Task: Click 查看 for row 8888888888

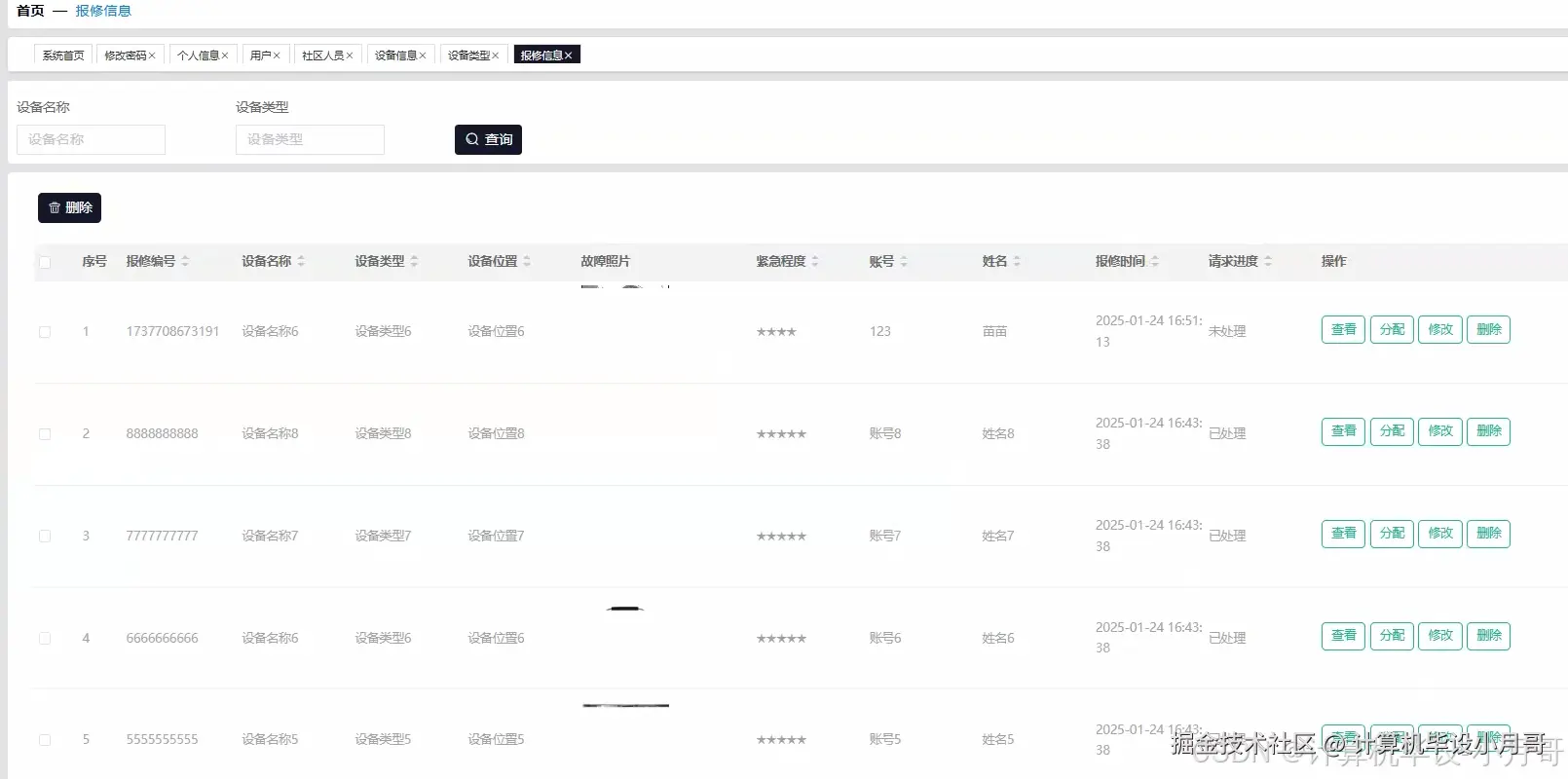Action: tap(1343, 431)
